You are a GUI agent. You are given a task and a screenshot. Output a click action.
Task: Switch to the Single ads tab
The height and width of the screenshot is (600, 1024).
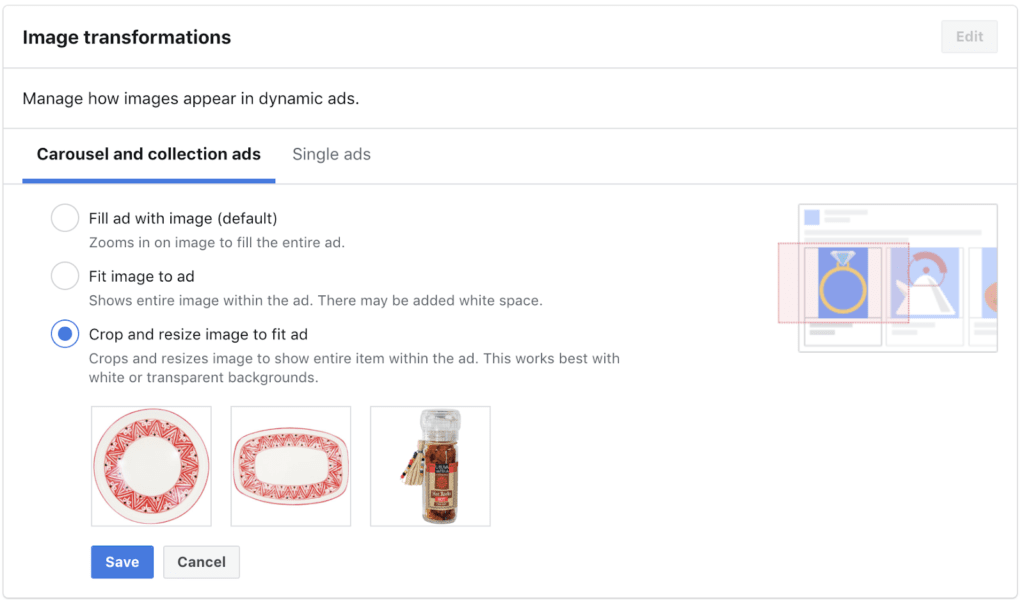coord(331,154)
